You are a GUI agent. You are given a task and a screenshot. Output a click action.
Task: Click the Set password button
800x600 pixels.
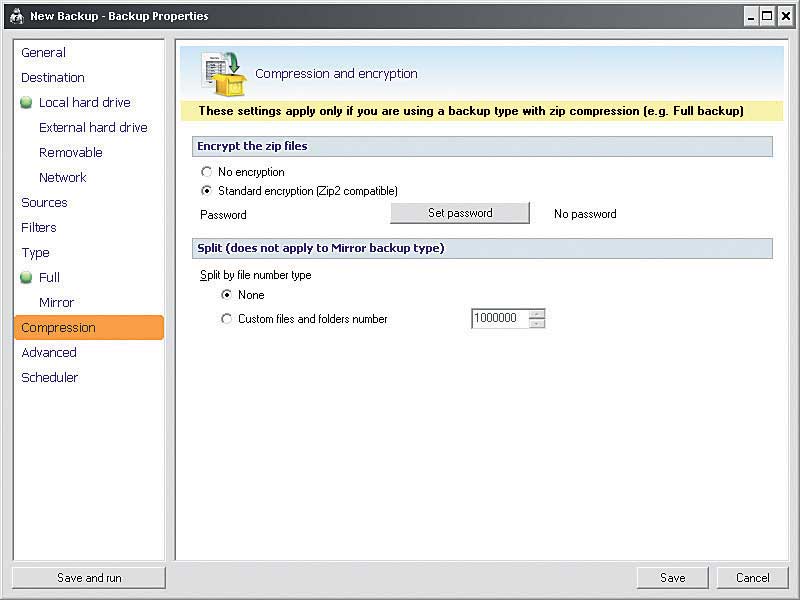(460, 213)
